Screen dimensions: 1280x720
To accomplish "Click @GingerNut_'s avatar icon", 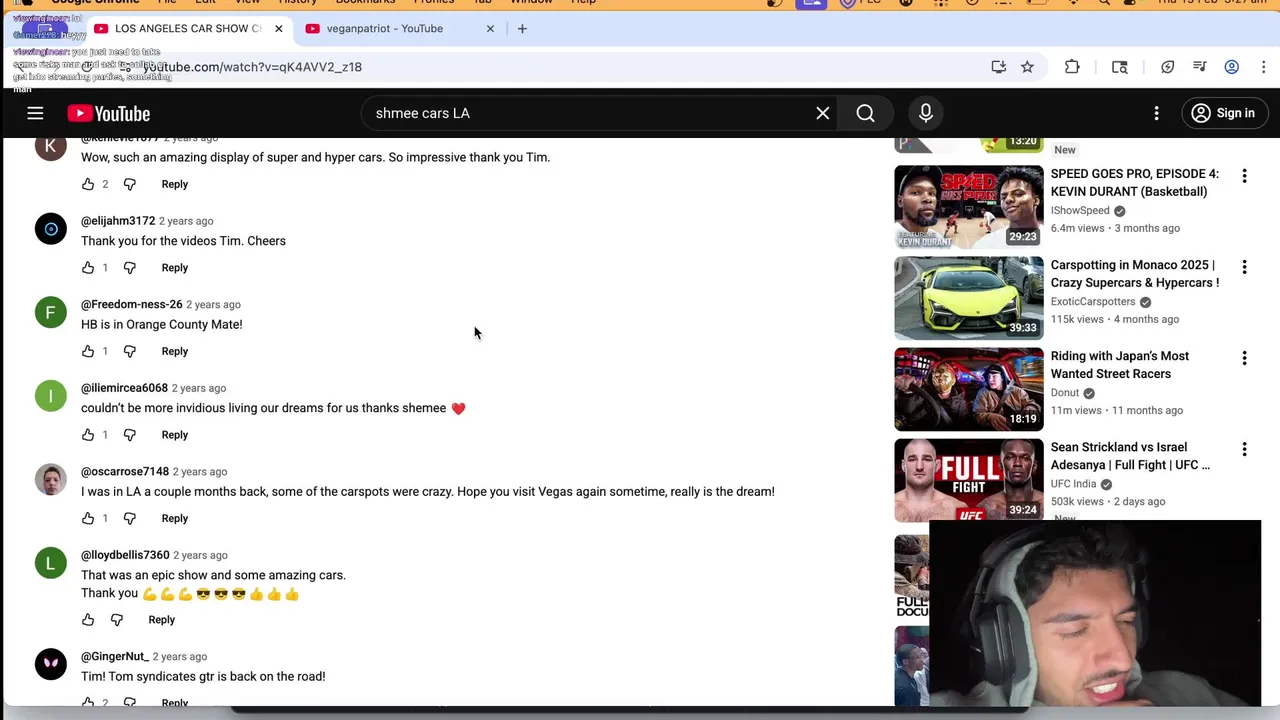I will tap(51, 664).
